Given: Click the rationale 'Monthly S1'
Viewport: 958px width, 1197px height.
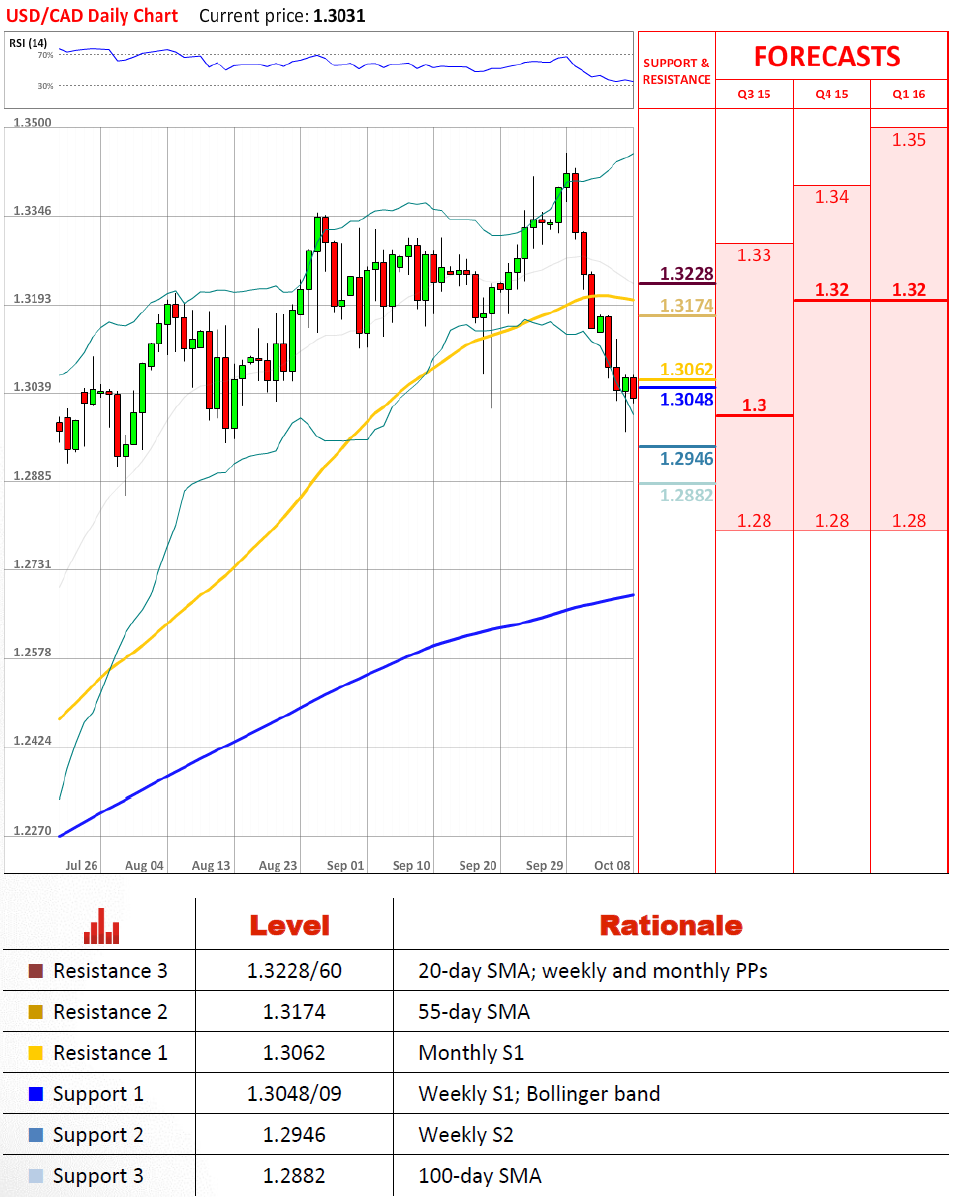Looking at the screenshot, I should [471, 1053].
